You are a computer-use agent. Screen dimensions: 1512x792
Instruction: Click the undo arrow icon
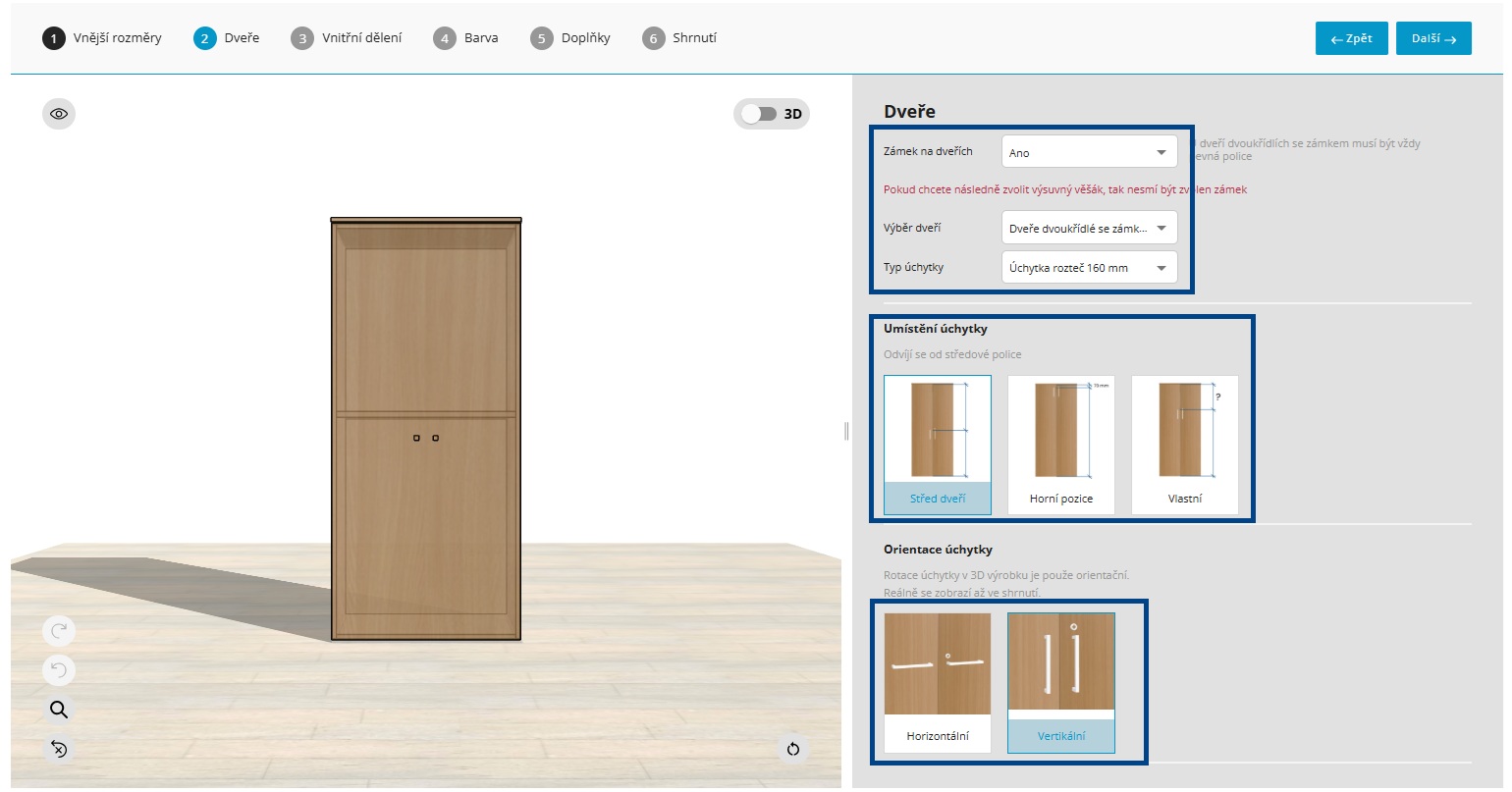(59, 670)
